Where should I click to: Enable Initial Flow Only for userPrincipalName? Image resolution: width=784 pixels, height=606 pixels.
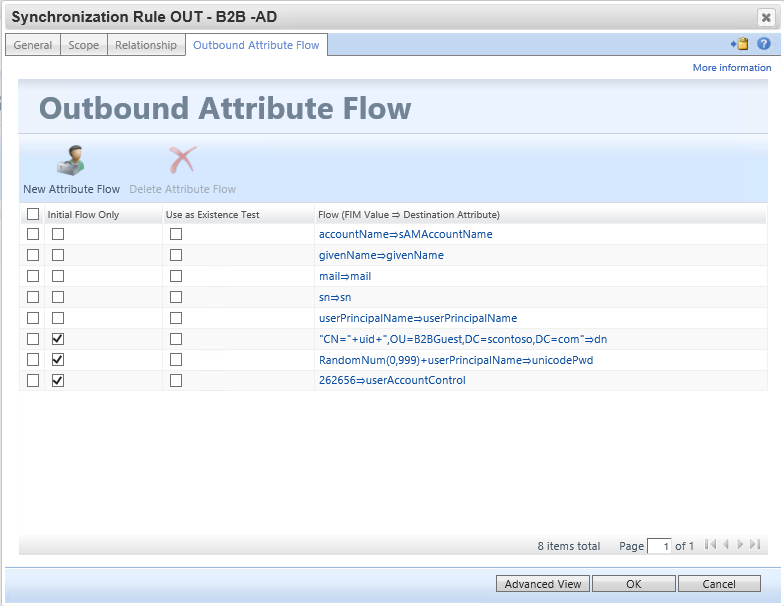(58, 318)
